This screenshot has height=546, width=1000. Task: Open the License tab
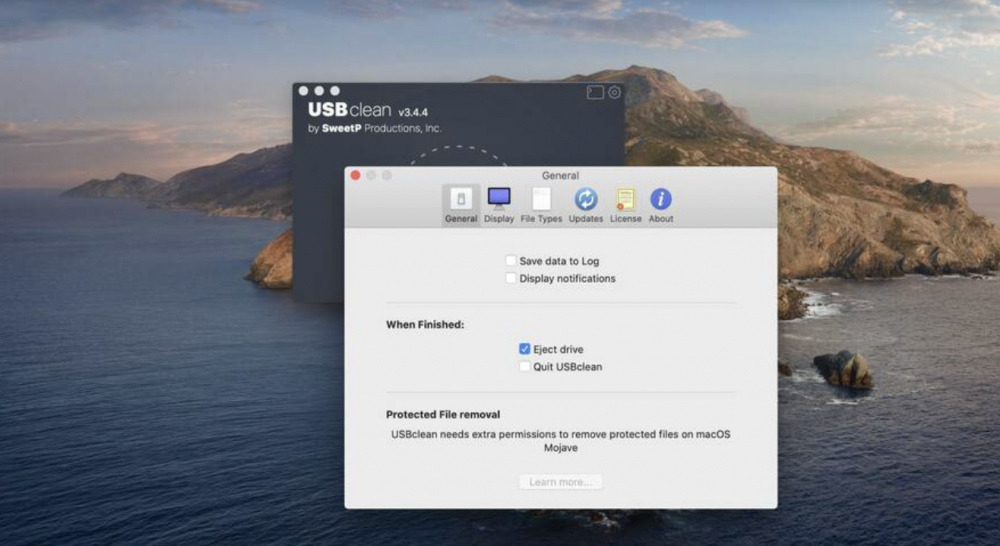click(626, 205)
